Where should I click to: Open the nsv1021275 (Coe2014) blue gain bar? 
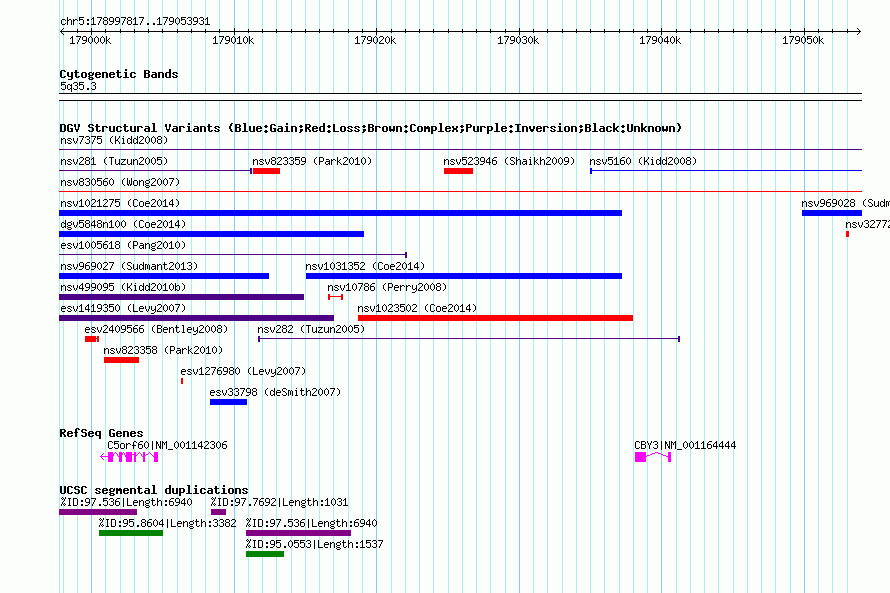pyautogui.click(x=341, y=213)
